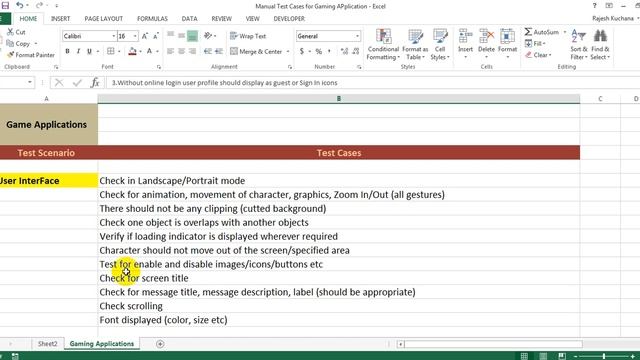640x360 pixels.
Task: Select column B header
Action: point(339,98)
